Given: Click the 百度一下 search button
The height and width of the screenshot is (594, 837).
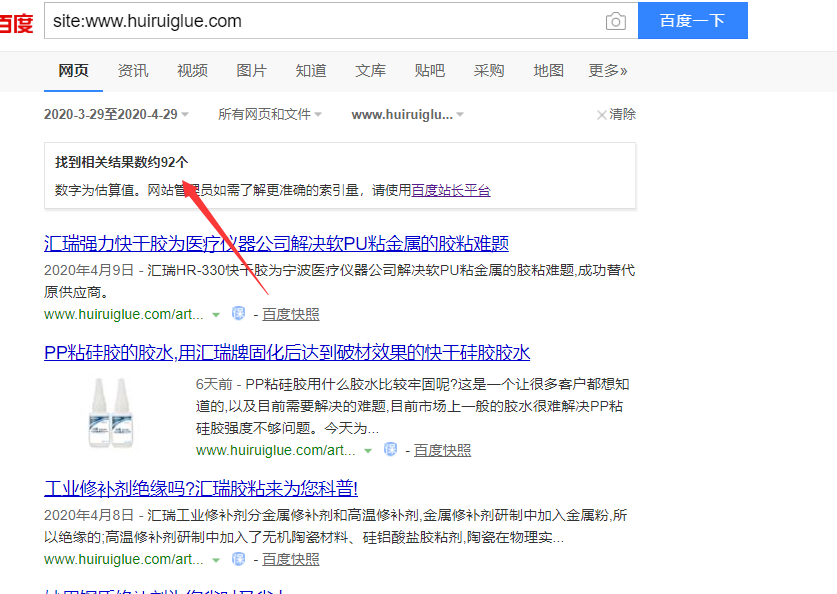Looking at the screenshot, I should tap(692, 21).
